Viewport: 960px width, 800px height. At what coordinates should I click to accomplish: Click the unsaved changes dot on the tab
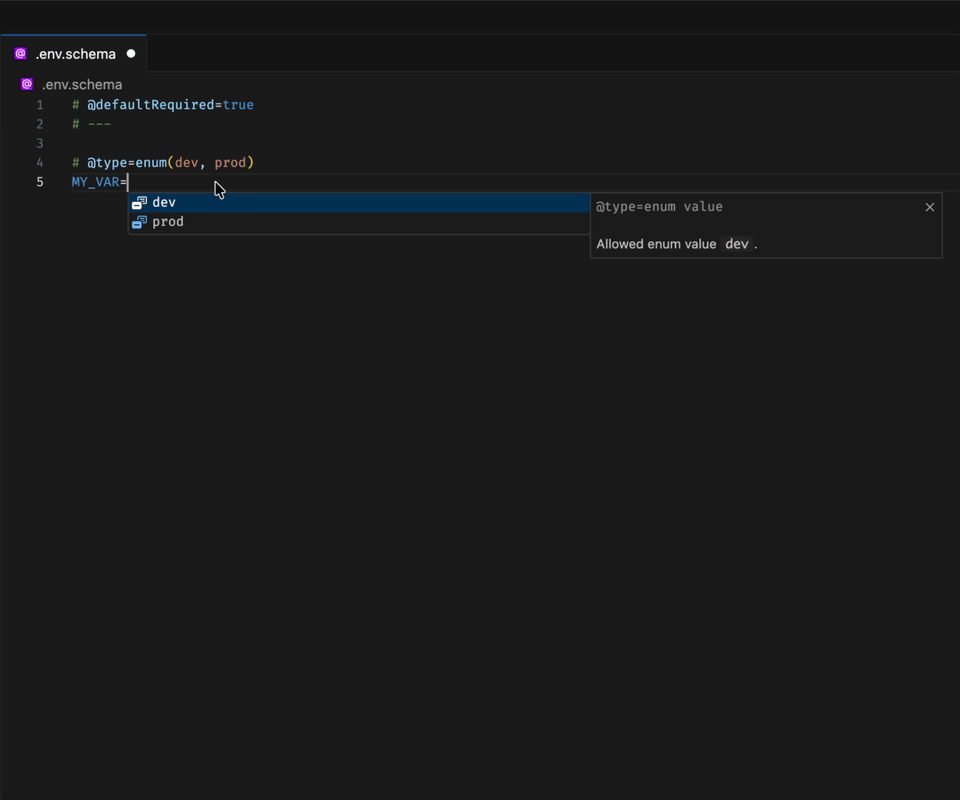(130, 54)
